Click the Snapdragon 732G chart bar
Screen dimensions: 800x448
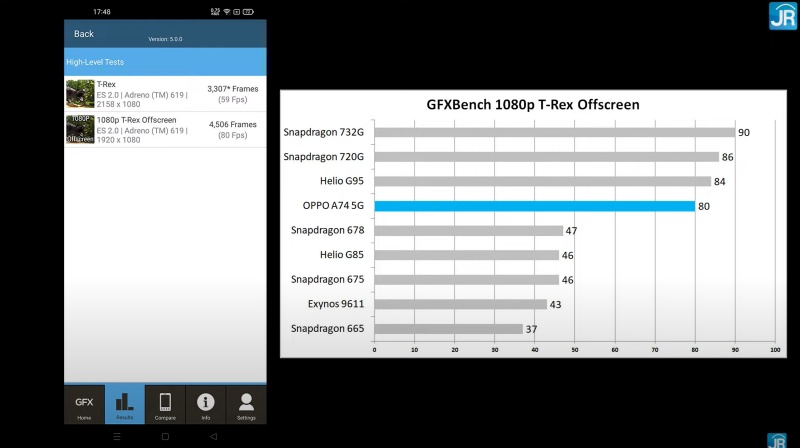click(554, 132)
